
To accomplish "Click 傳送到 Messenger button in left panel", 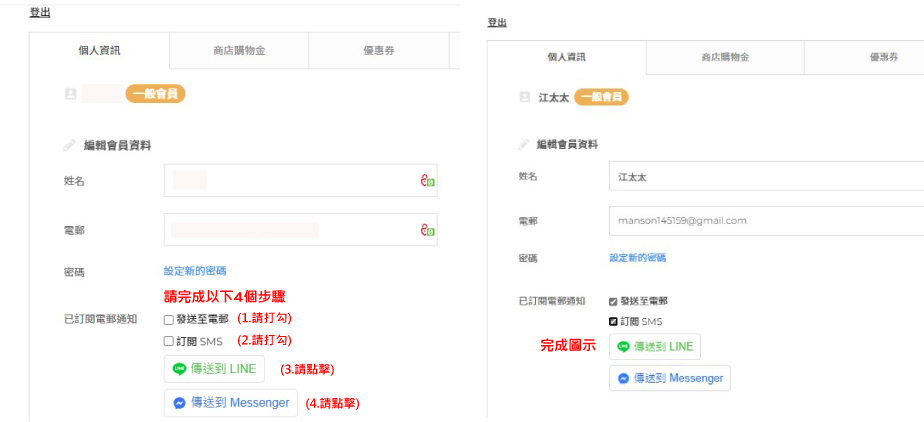I will coord(230,403).
